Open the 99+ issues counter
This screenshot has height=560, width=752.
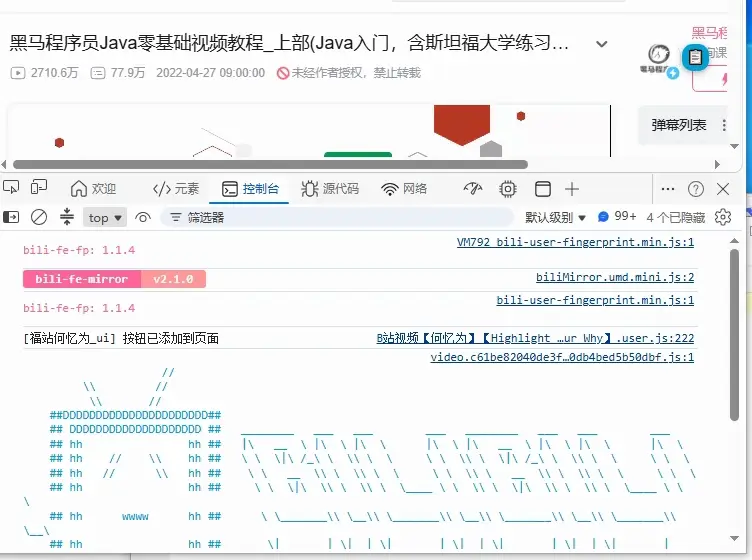[x=617, y=217]
